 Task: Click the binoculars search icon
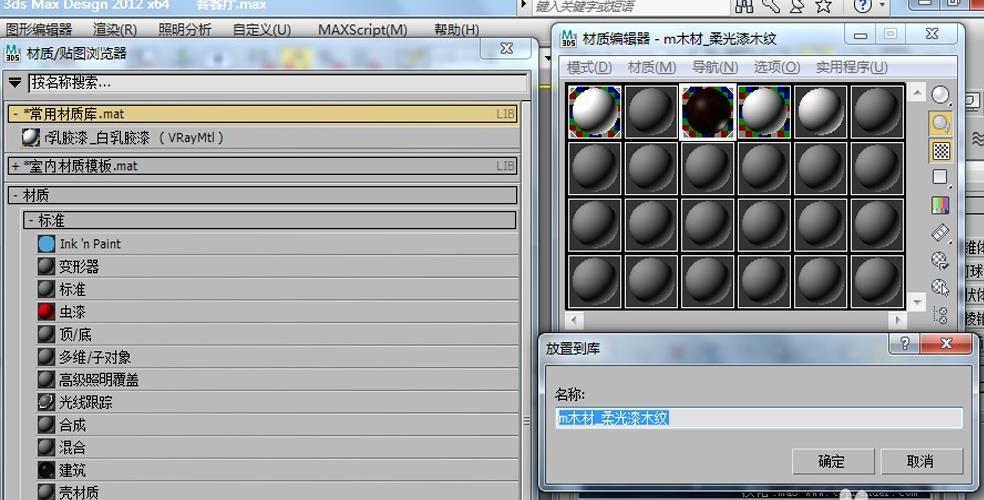click(744, 6)
